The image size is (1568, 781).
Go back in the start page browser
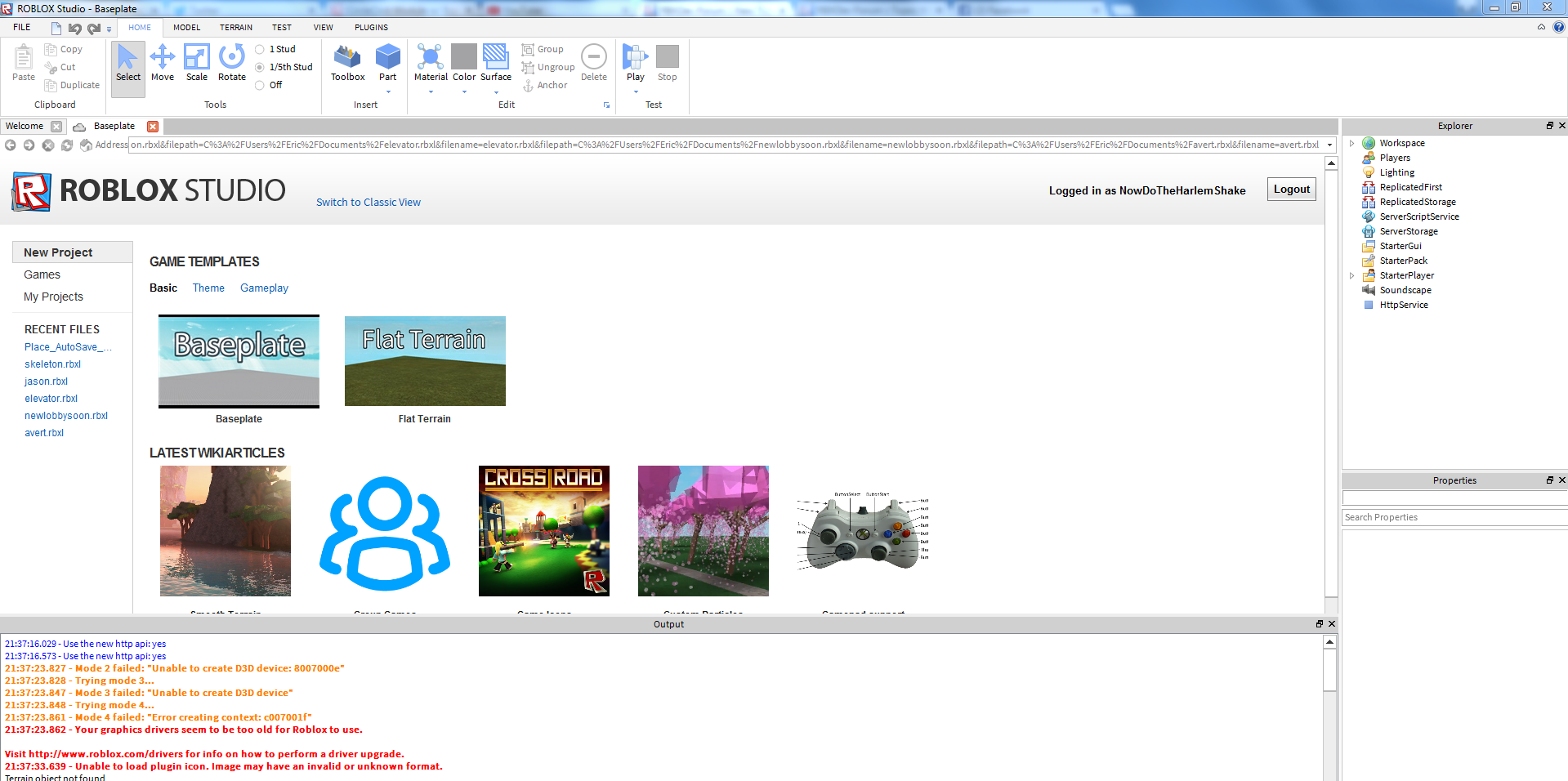point(11,145)
